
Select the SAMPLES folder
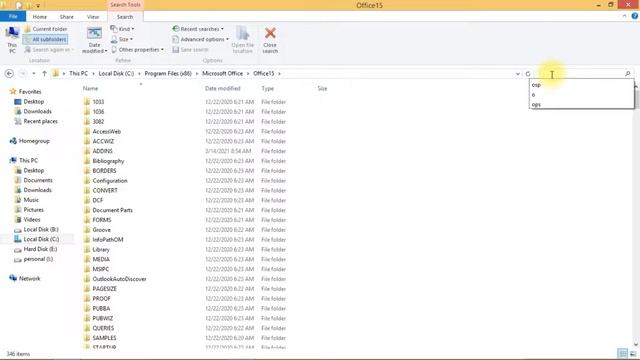pyautogui.click(x=104, y=338)
